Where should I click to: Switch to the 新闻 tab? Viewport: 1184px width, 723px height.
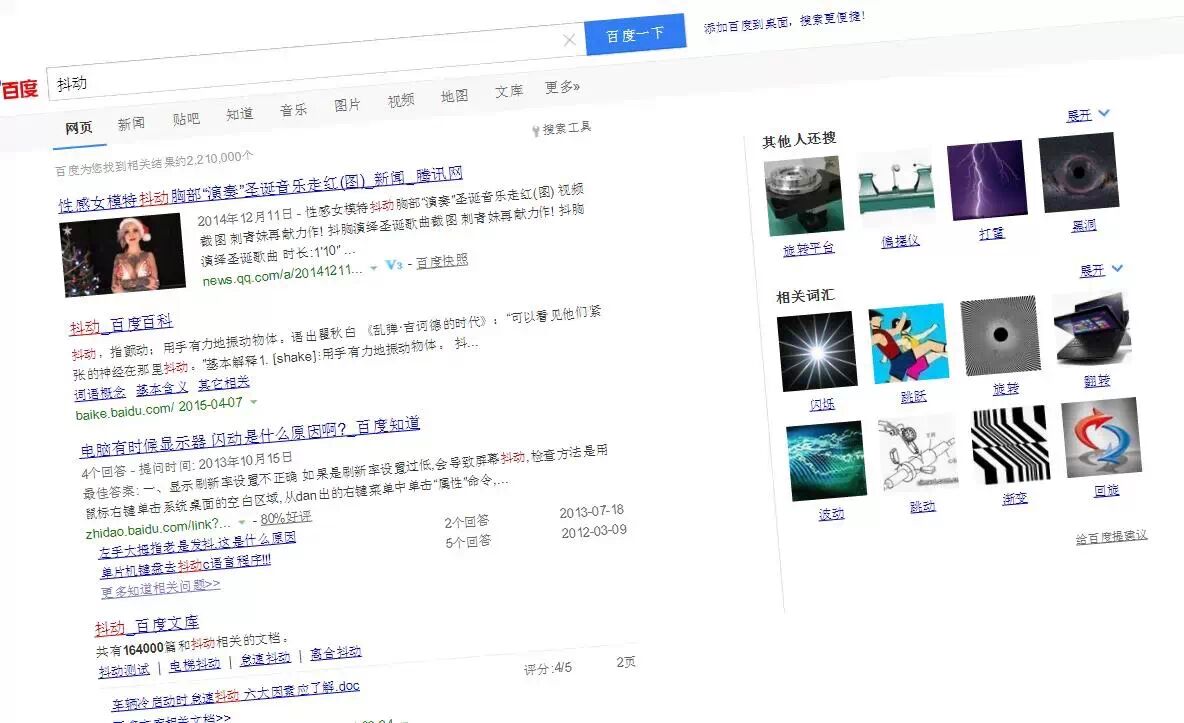click(131, 123)
